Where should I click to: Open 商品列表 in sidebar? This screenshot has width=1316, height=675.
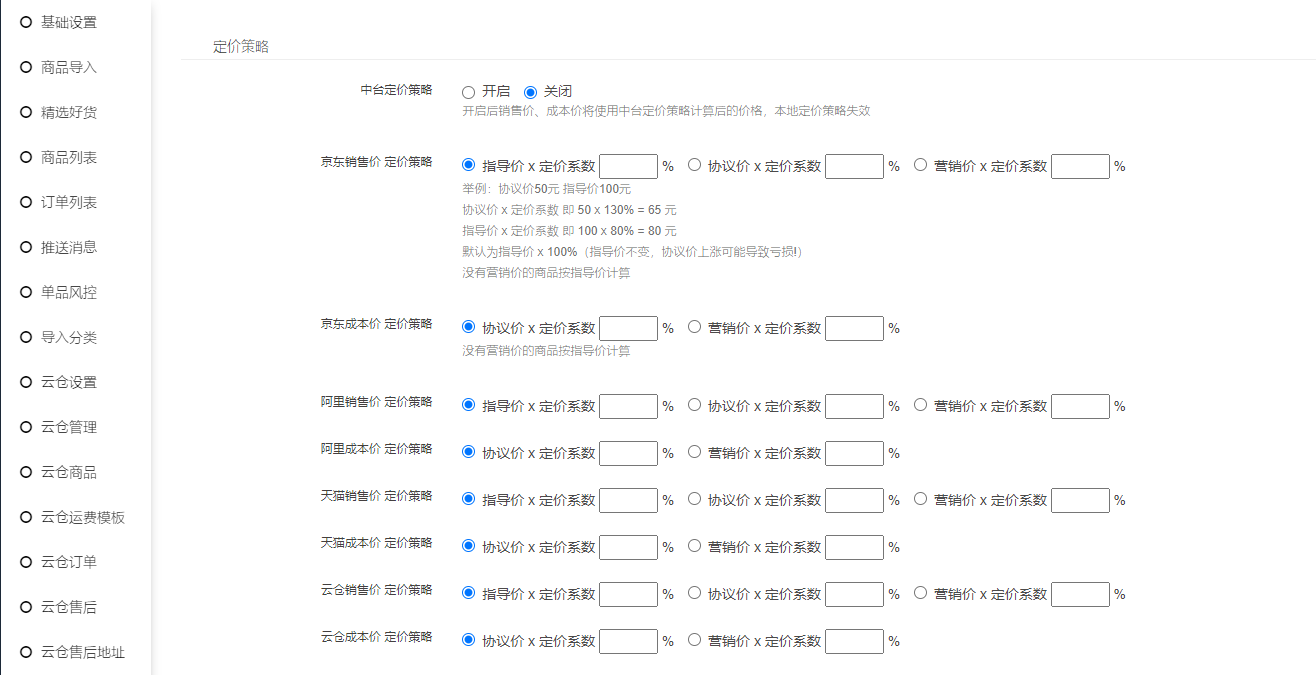pyautogui.click(x=69, y=157)
